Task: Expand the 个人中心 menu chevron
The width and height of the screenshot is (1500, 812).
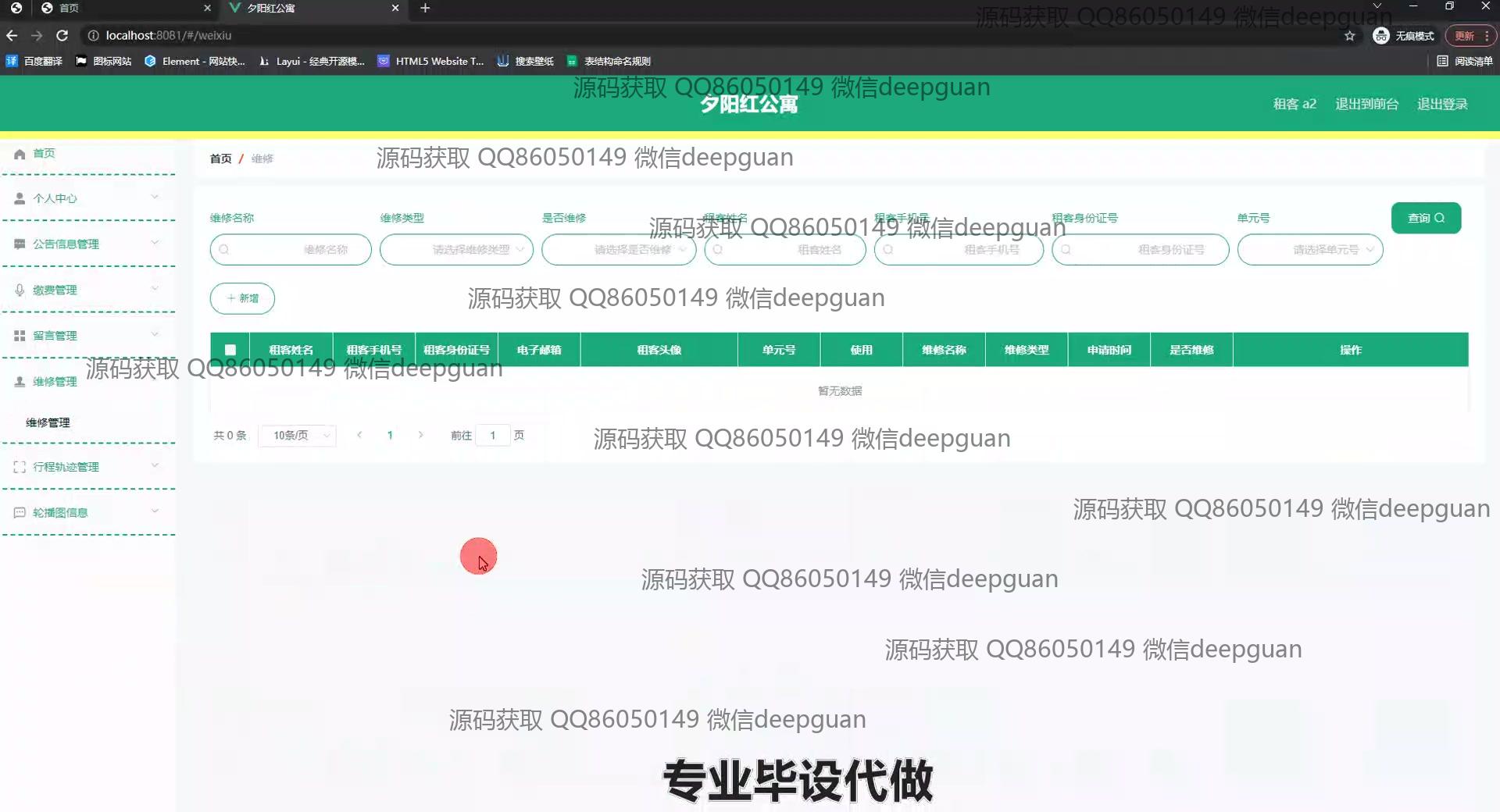Action: [155, 197]
